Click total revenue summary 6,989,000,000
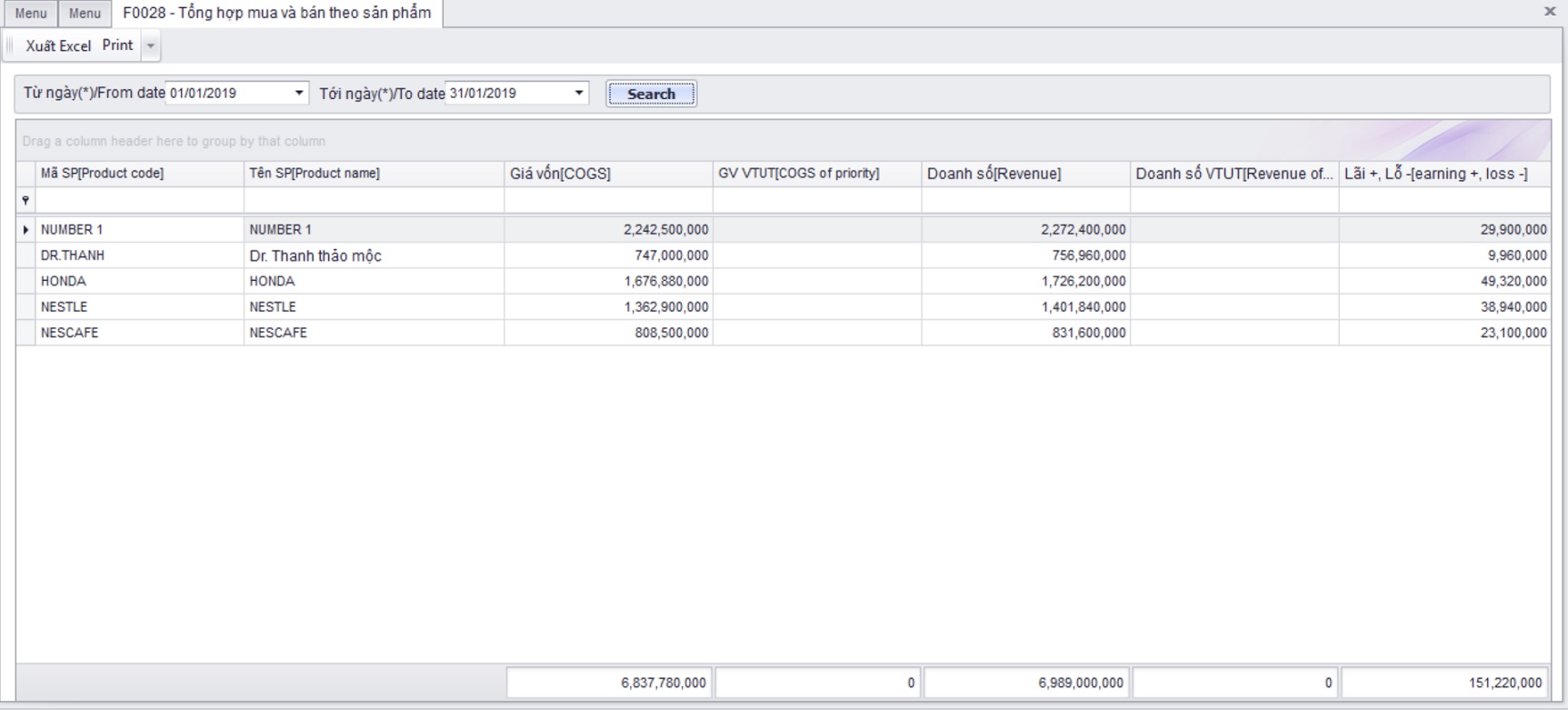This screenshot has height=710, width=1568. [x=1026, y=683]
